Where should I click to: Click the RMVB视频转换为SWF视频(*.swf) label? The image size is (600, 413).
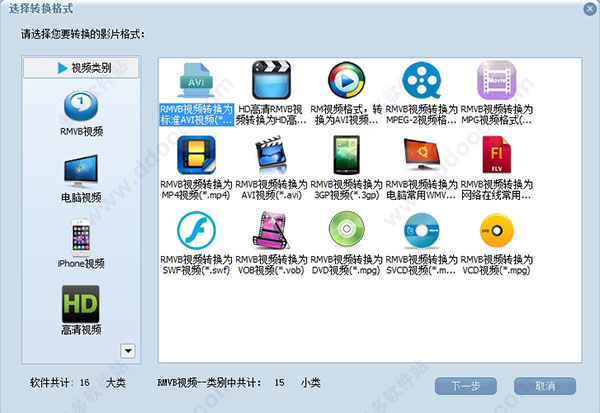click(x=196, y=265)
